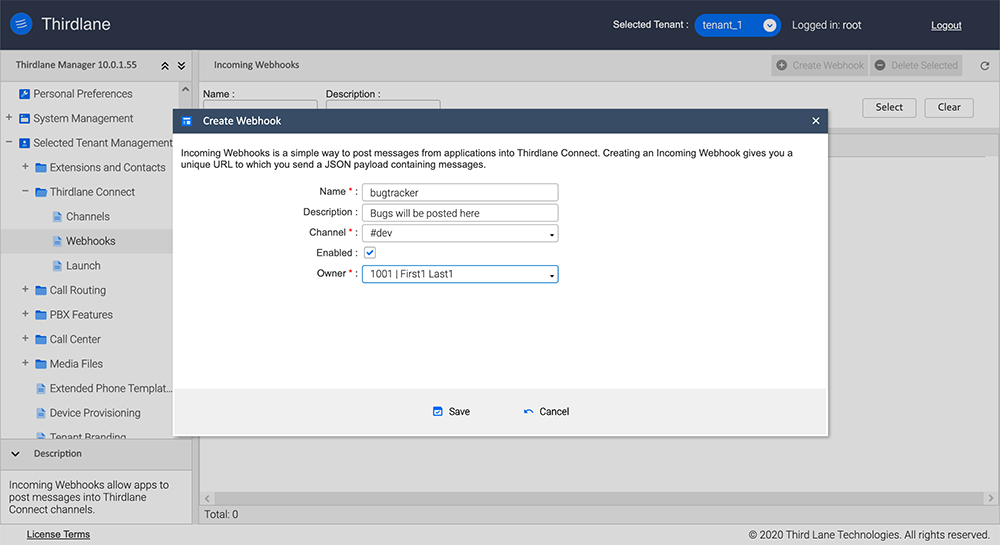Expand the Call Routing folder
The height and width of the screenshot is (545, 1000).
click(x=25, y=289)
